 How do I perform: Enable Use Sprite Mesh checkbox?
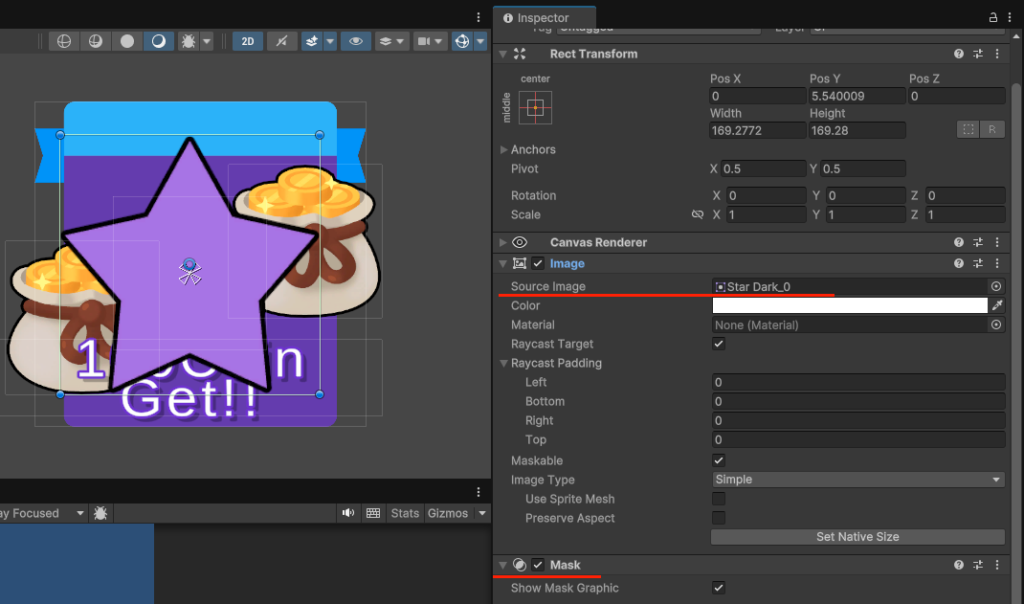click(718, 499)
